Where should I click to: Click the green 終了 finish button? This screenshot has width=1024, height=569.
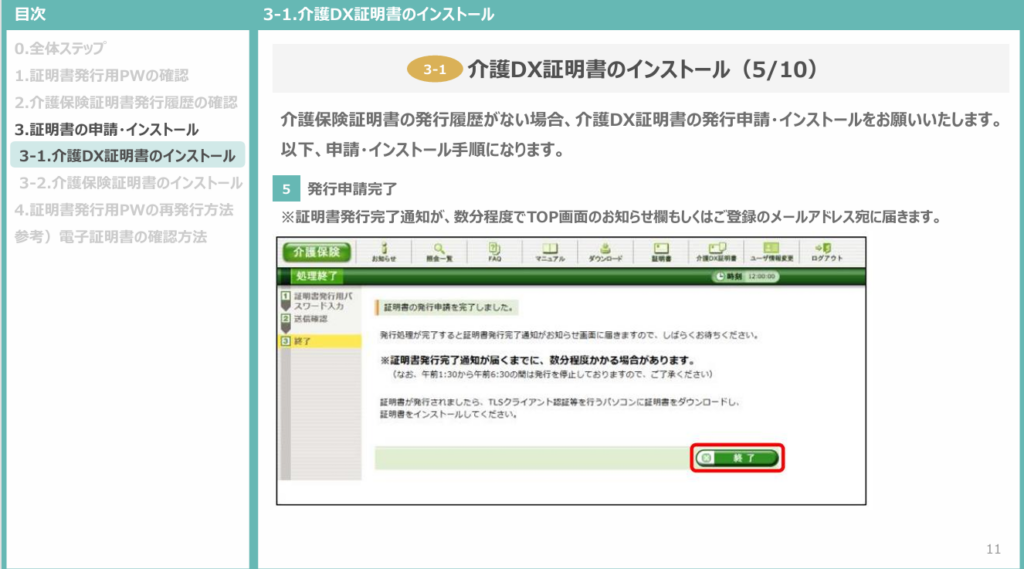737,458
